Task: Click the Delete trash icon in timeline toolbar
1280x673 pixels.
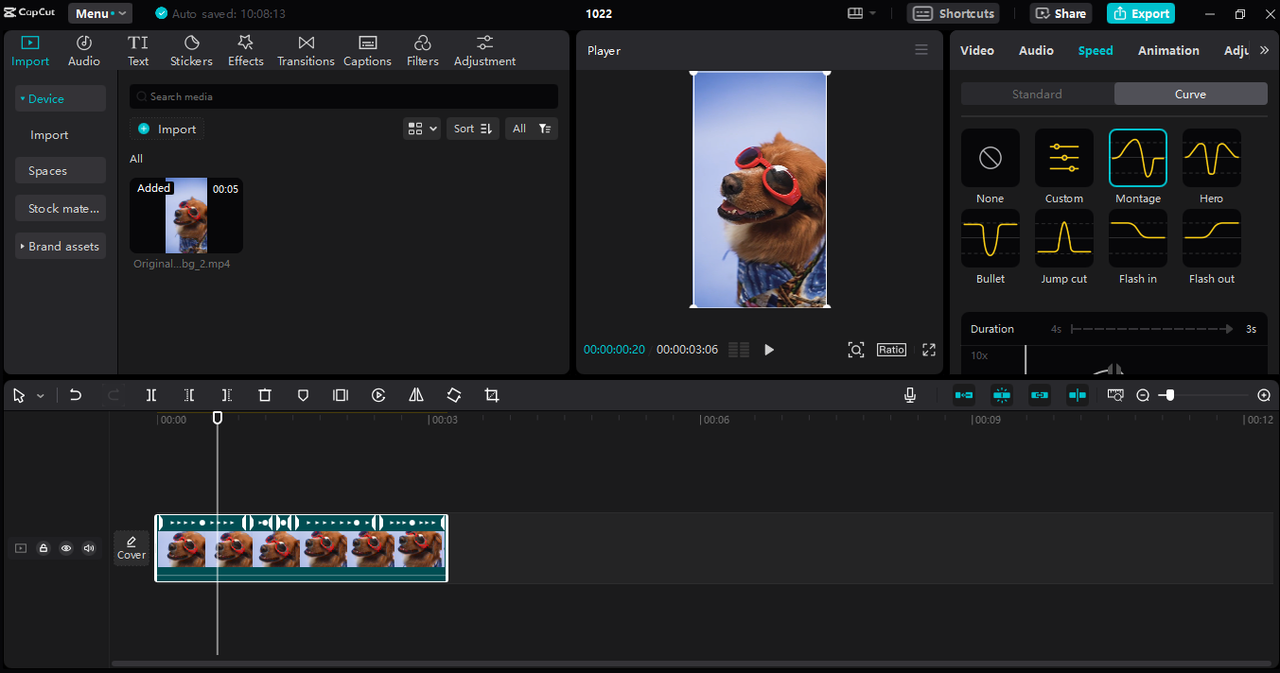Action: [265, 395]
